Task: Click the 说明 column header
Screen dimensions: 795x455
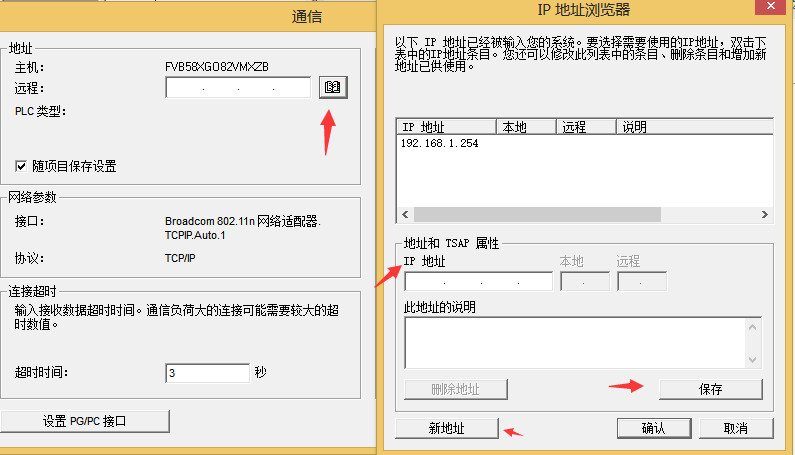Action: pyautogui.click(x=694, y=127)
